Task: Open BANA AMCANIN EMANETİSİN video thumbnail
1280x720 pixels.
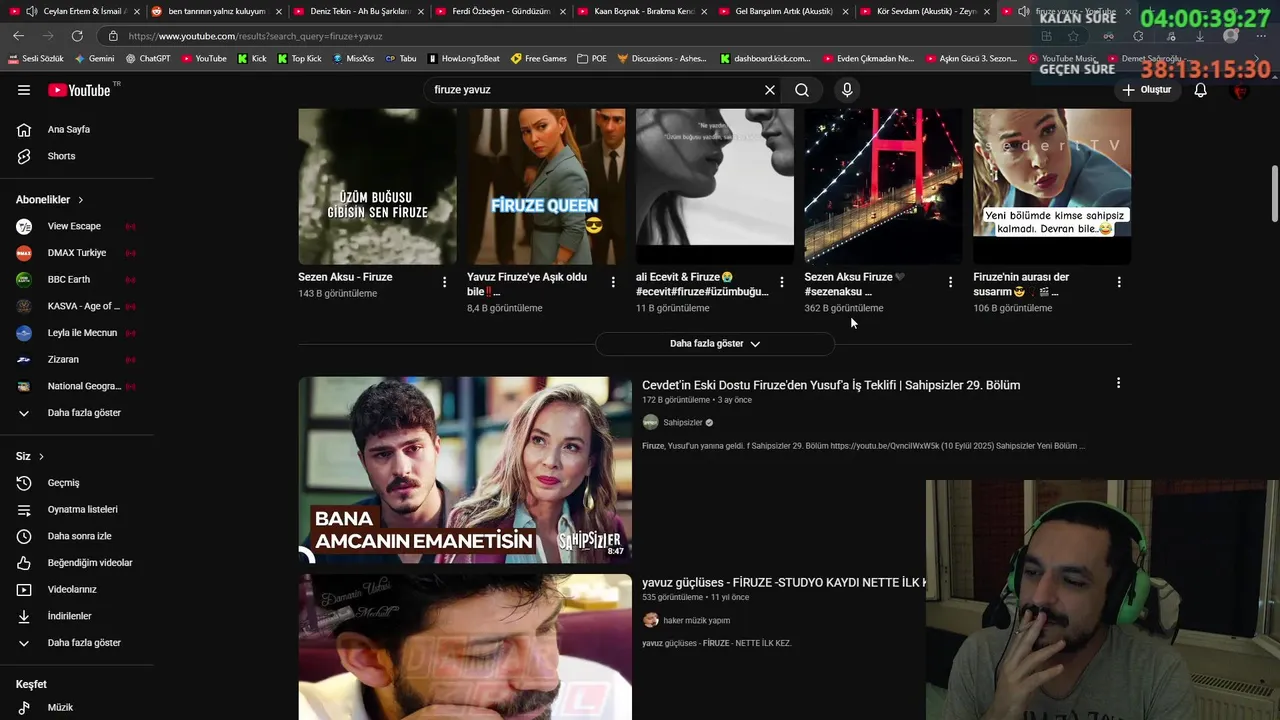Action: [465, 470]
